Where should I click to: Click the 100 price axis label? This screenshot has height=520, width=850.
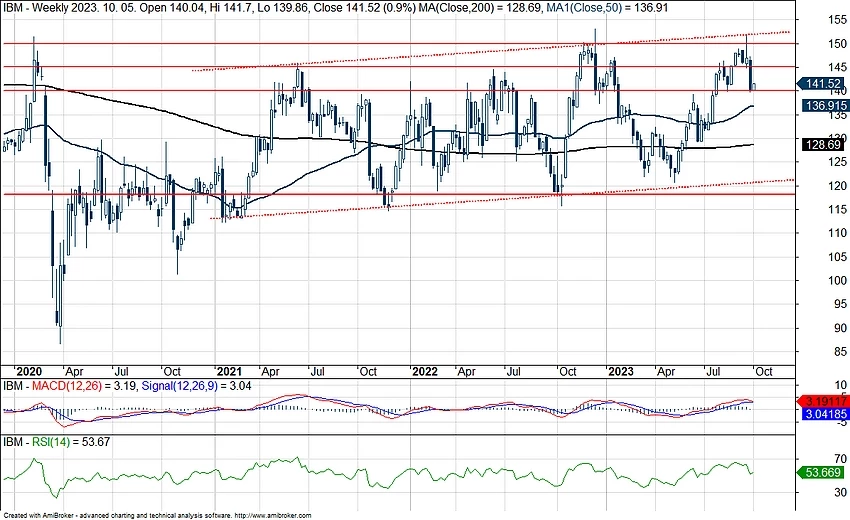click(837, 280)
